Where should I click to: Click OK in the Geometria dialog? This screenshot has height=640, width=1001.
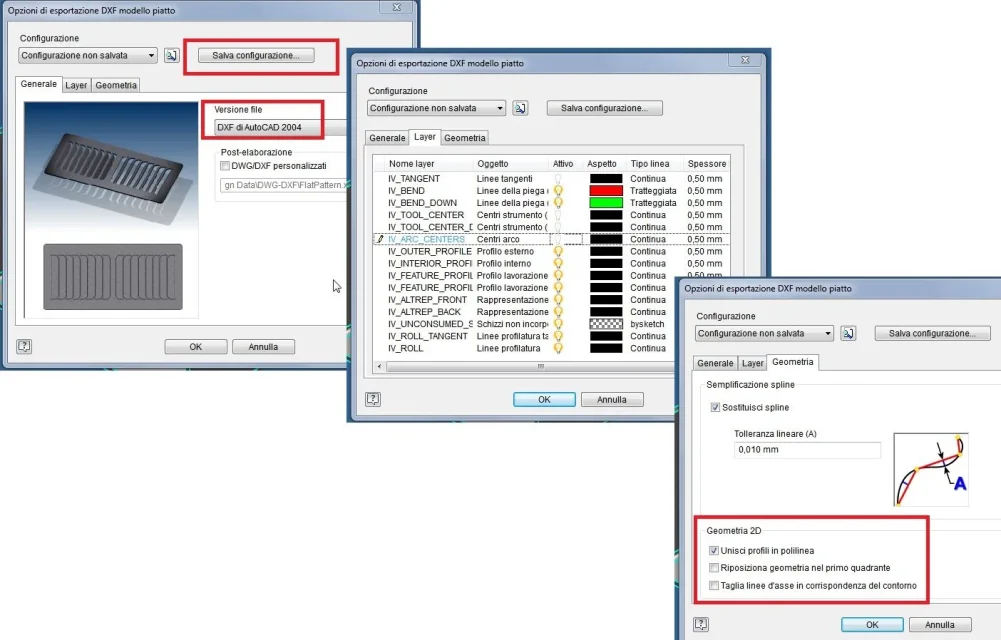coord(872,625)
